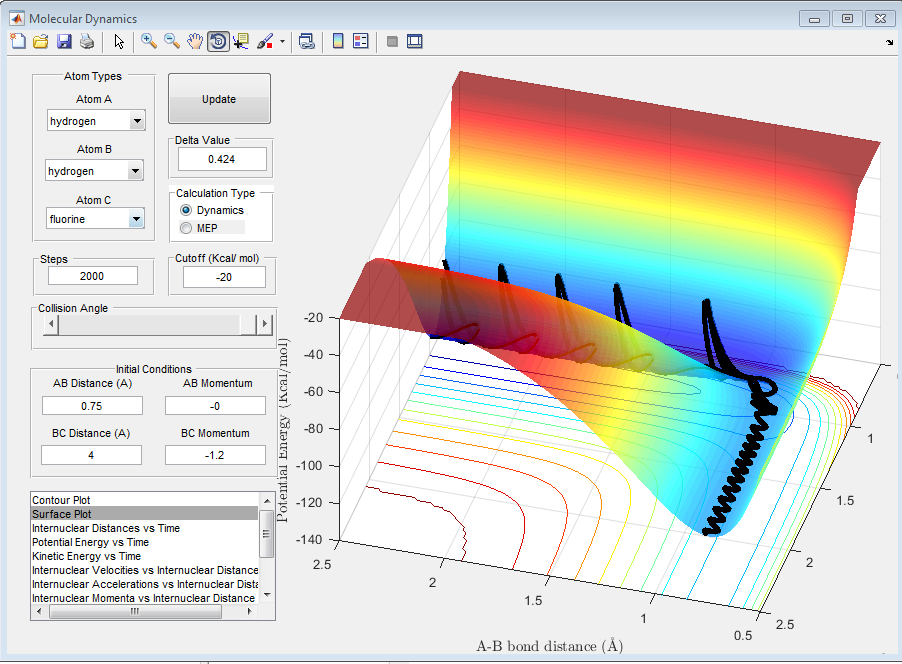Screen dimensions: 902x664
Task: Click the New Figure toolbar icon
Action: pos(17,41)
